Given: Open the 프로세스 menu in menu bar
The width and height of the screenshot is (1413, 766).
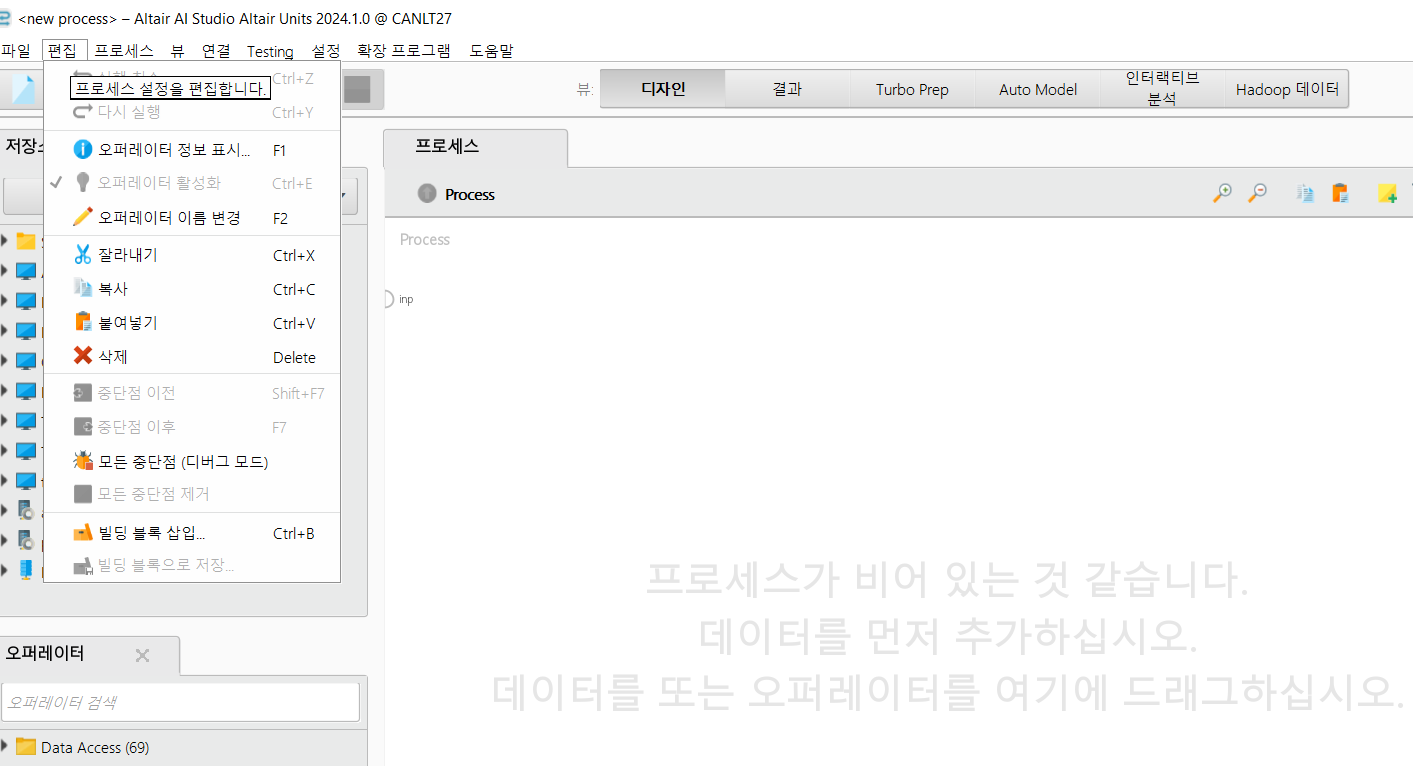Looking at the screenshot, I should pos(124,51).
